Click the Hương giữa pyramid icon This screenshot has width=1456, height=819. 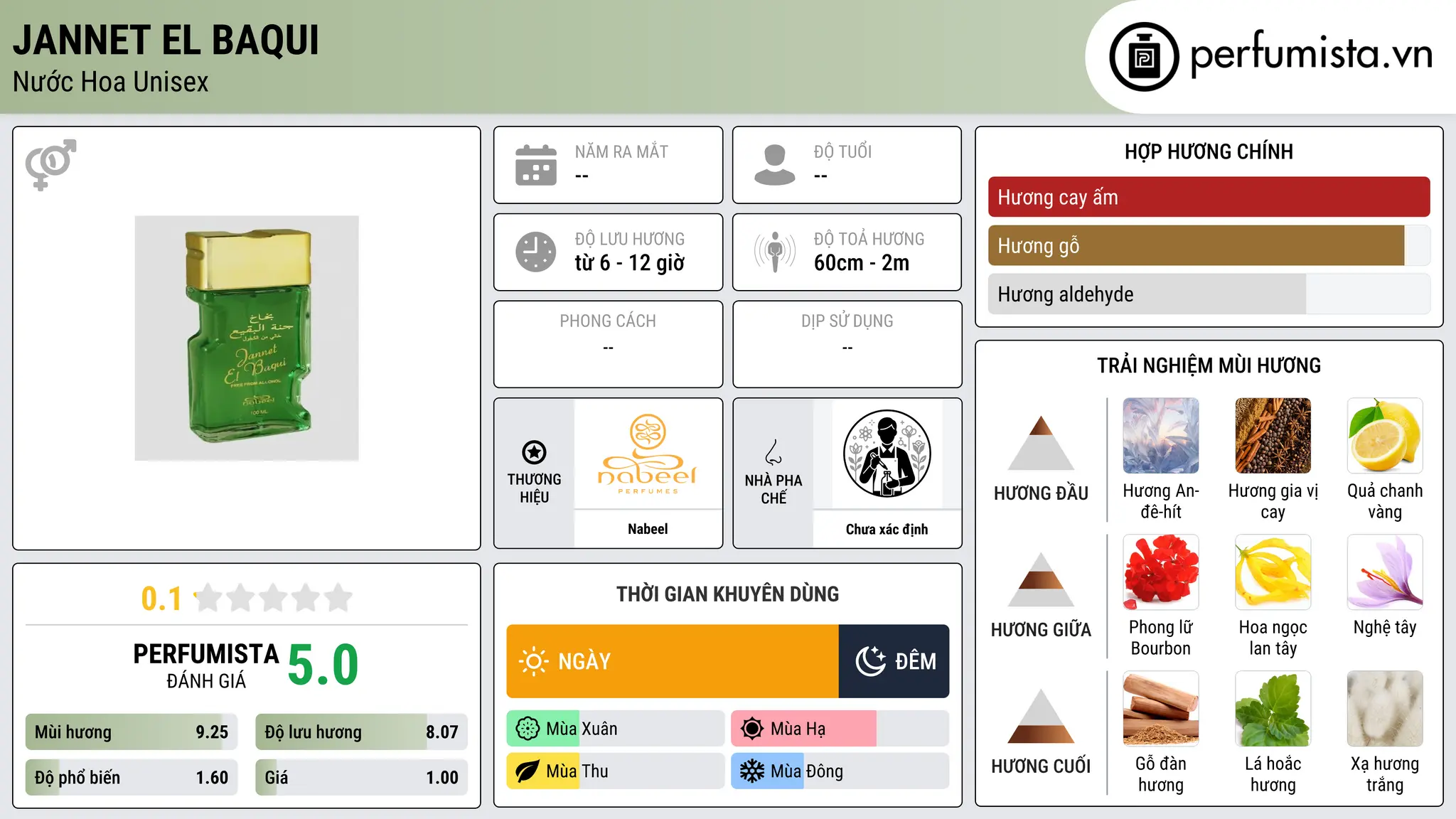tap(1041, 579)
